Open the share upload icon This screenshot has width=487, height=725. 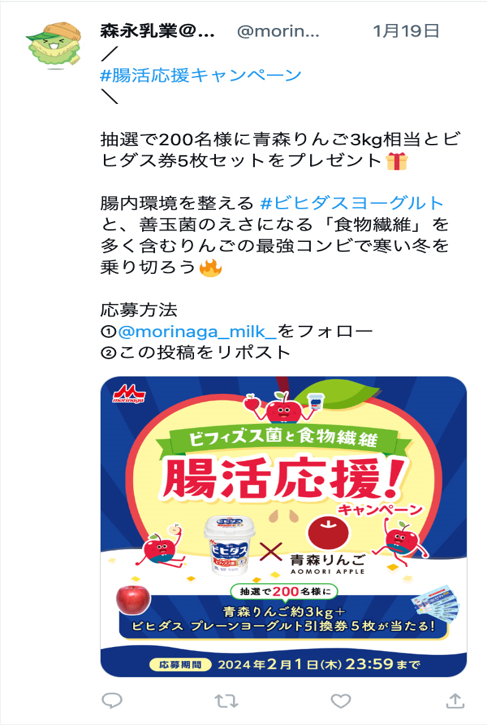point(455,700)
